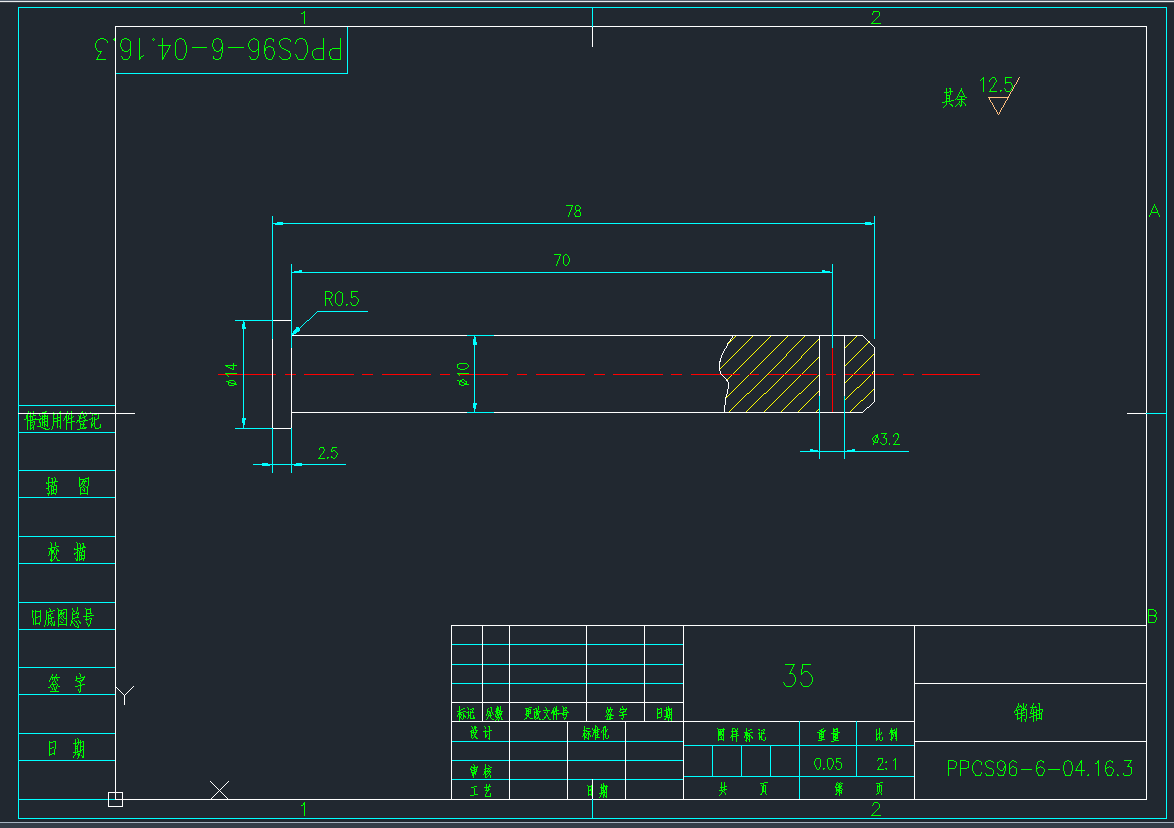Image resolution: width=1174 pixels, height=828 pixels.
Task: Select material text 35 in title block
Action: point(798,675)
